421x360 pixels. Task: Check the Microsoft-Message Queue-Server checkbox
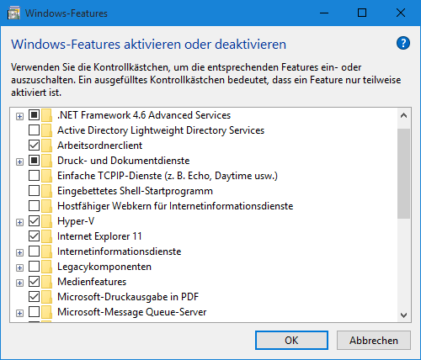34,312
